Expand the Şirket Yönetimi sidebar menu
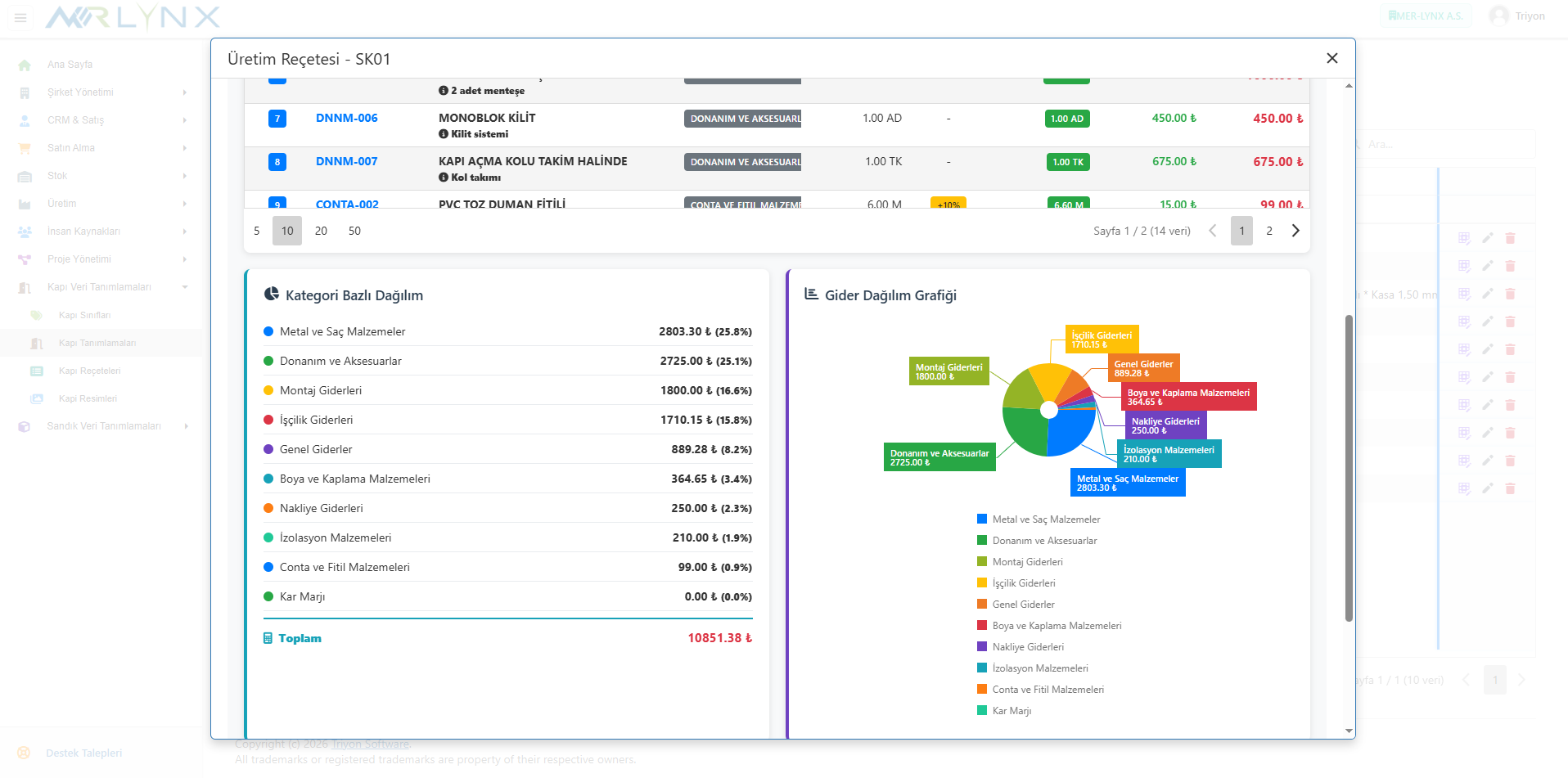Viewport: 1568px width, 778px height. pos(80,92)
